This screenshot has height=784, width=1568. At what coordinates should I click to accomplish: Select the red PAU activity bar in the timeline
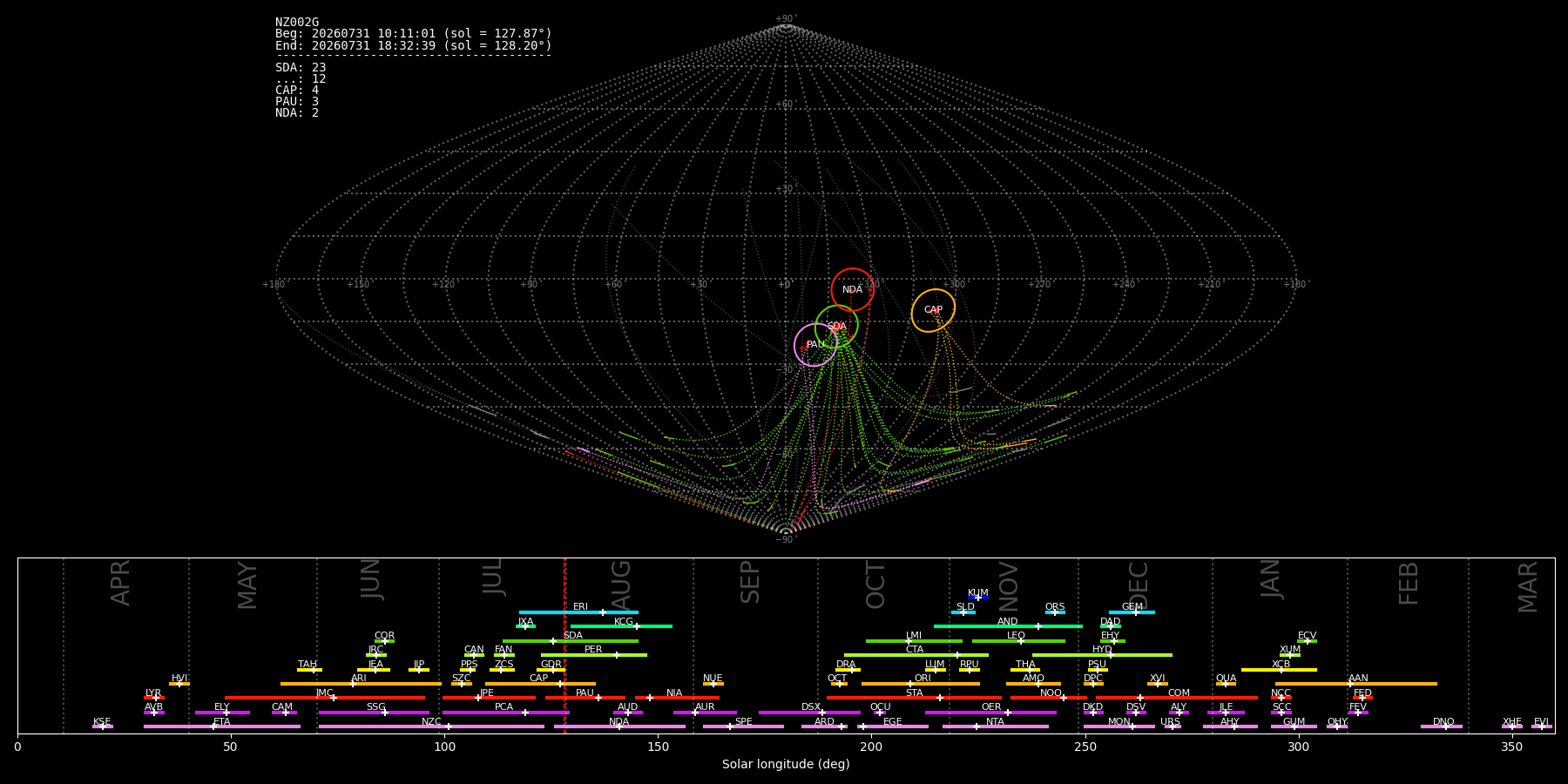point(585,698)
